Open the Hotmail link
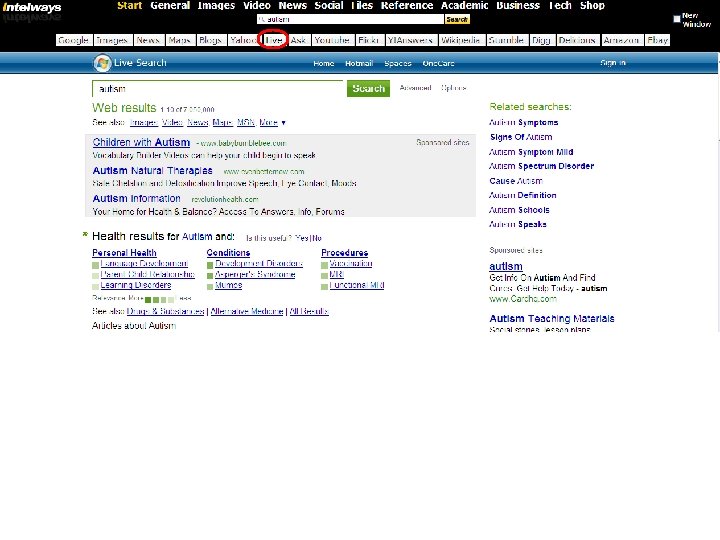This screenshot has height=540, width=720. click(359, 63)
